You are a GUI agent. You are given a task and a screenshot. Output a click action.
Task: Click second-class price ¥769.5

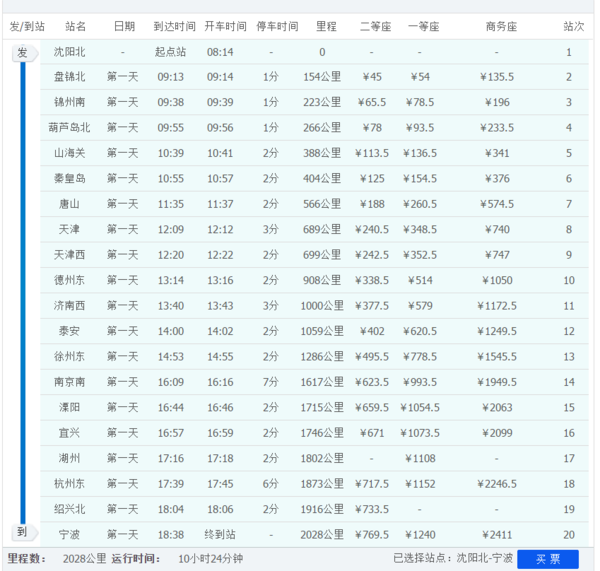(372, 535)
